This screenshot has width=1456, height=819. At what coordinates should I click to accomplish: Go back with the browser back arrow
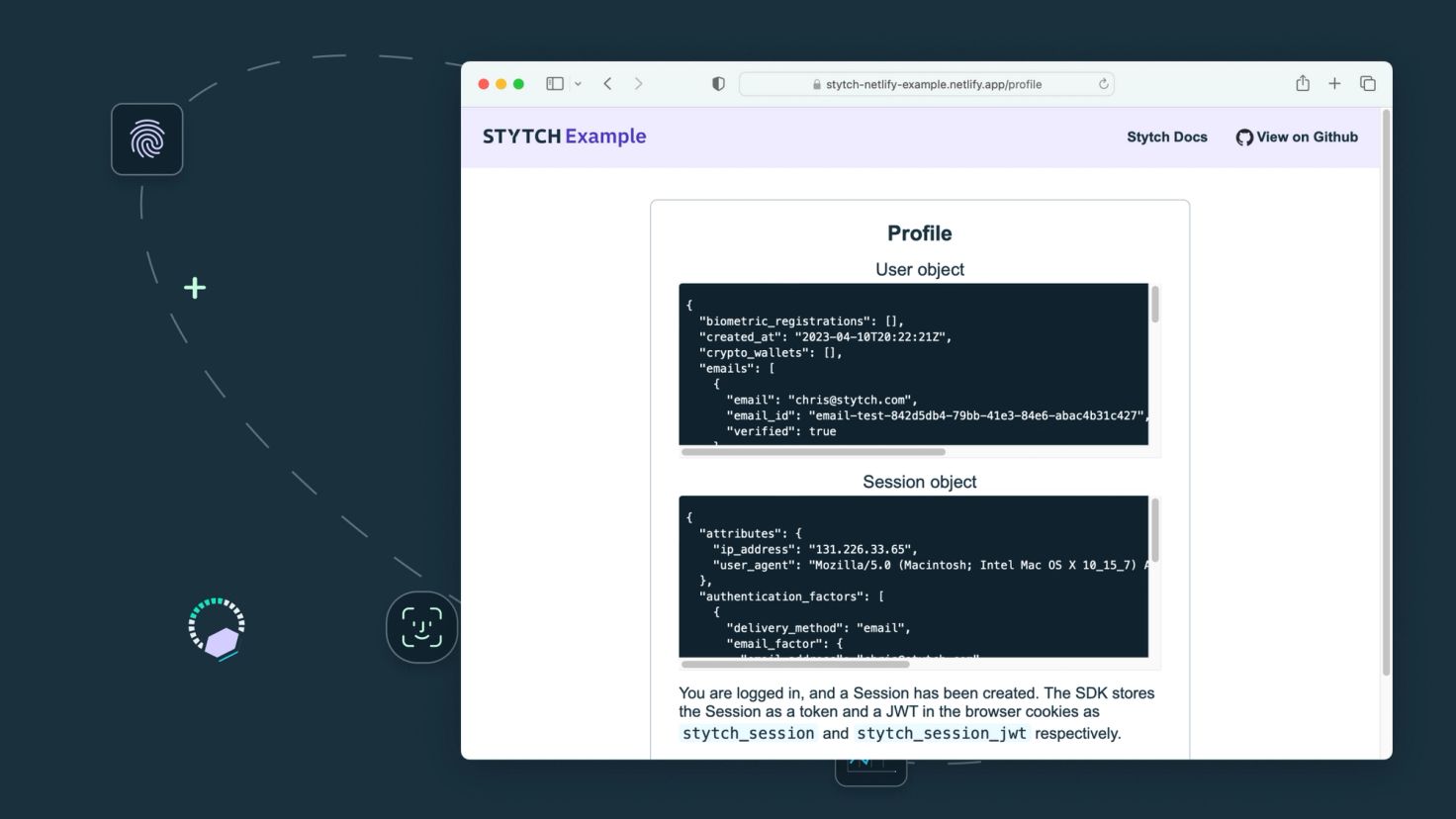[607, 84]
